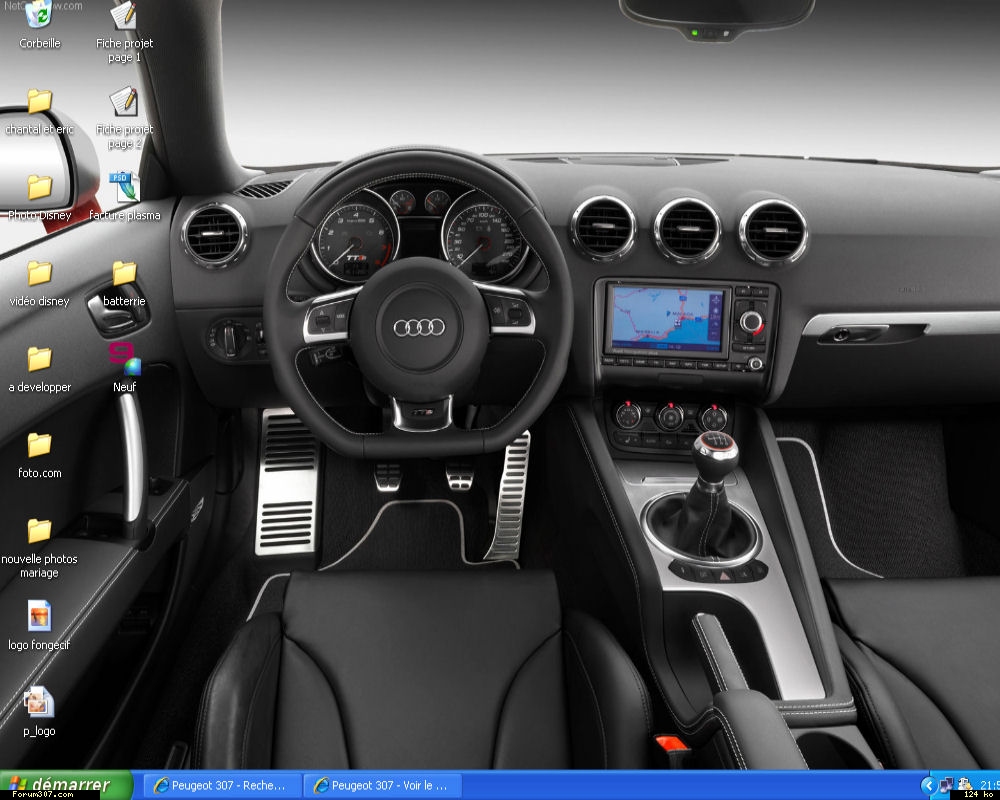
Task: Expand hidden system tray icons
Action: click(x=928, y=785)
